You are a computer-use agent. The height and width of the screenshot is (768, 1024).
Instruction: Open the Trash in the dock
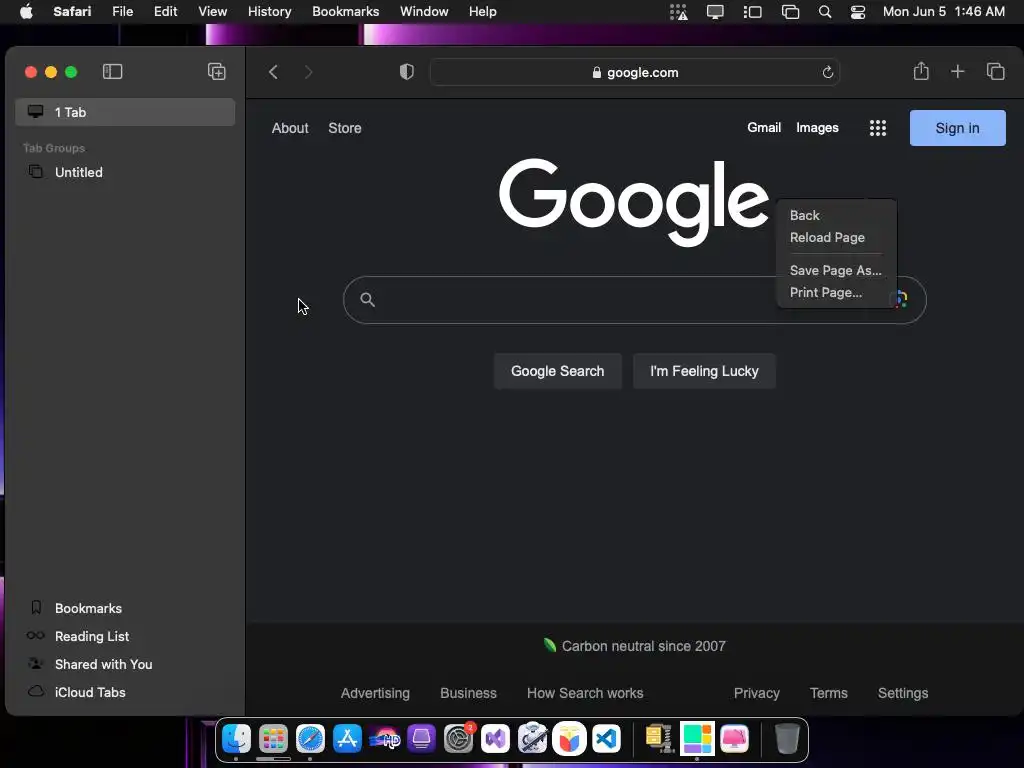pos(787,739)
